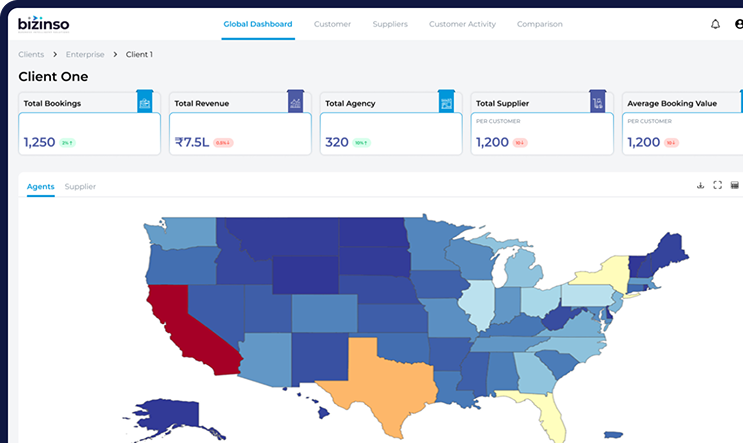Click the Average Booking Value title

672,103
